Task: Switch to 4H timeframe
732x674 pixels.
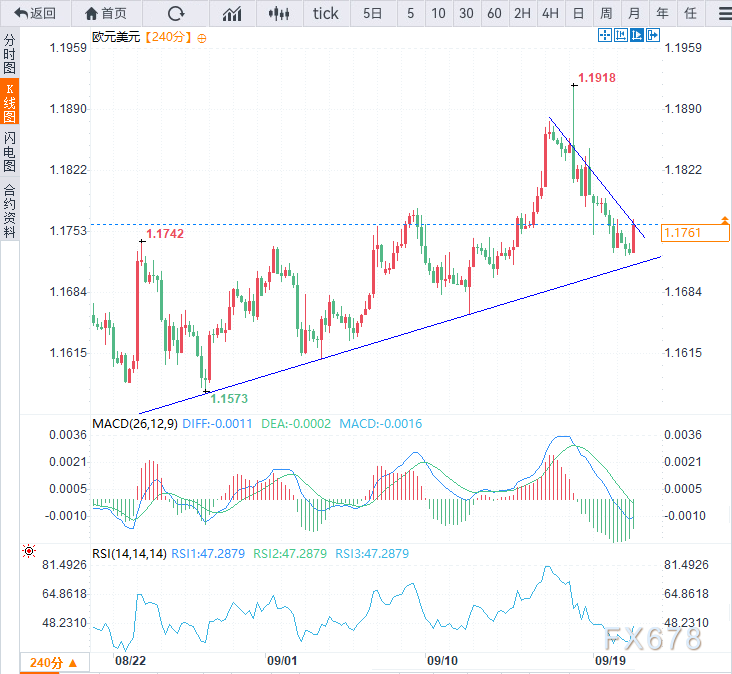Action: 550,13
